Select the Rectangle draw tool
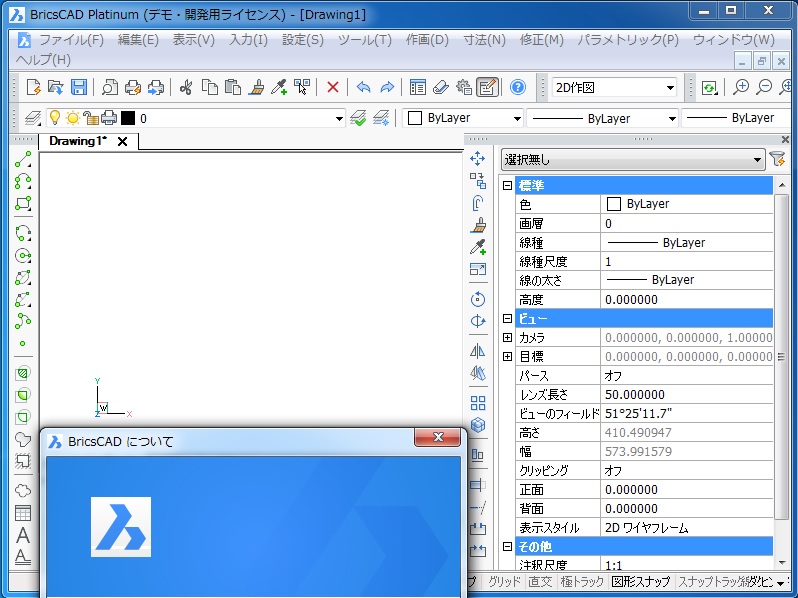Image resolution: width=798 pixels, height=598 pixels. point(23,203)
